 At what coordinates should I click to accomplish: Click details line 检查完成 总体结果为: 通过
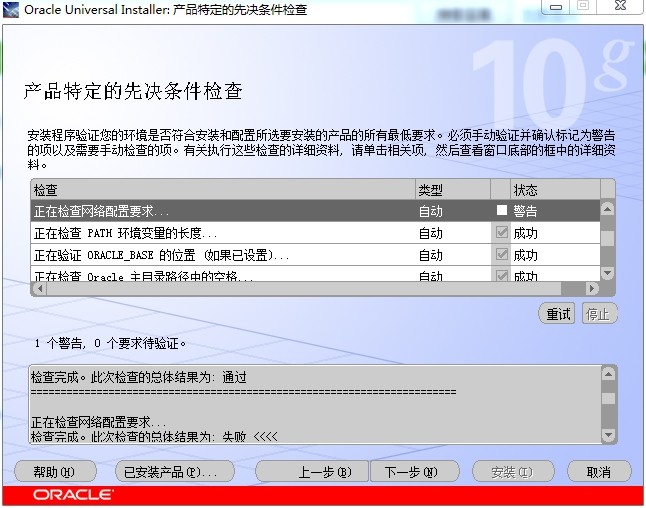click(138, 377)
